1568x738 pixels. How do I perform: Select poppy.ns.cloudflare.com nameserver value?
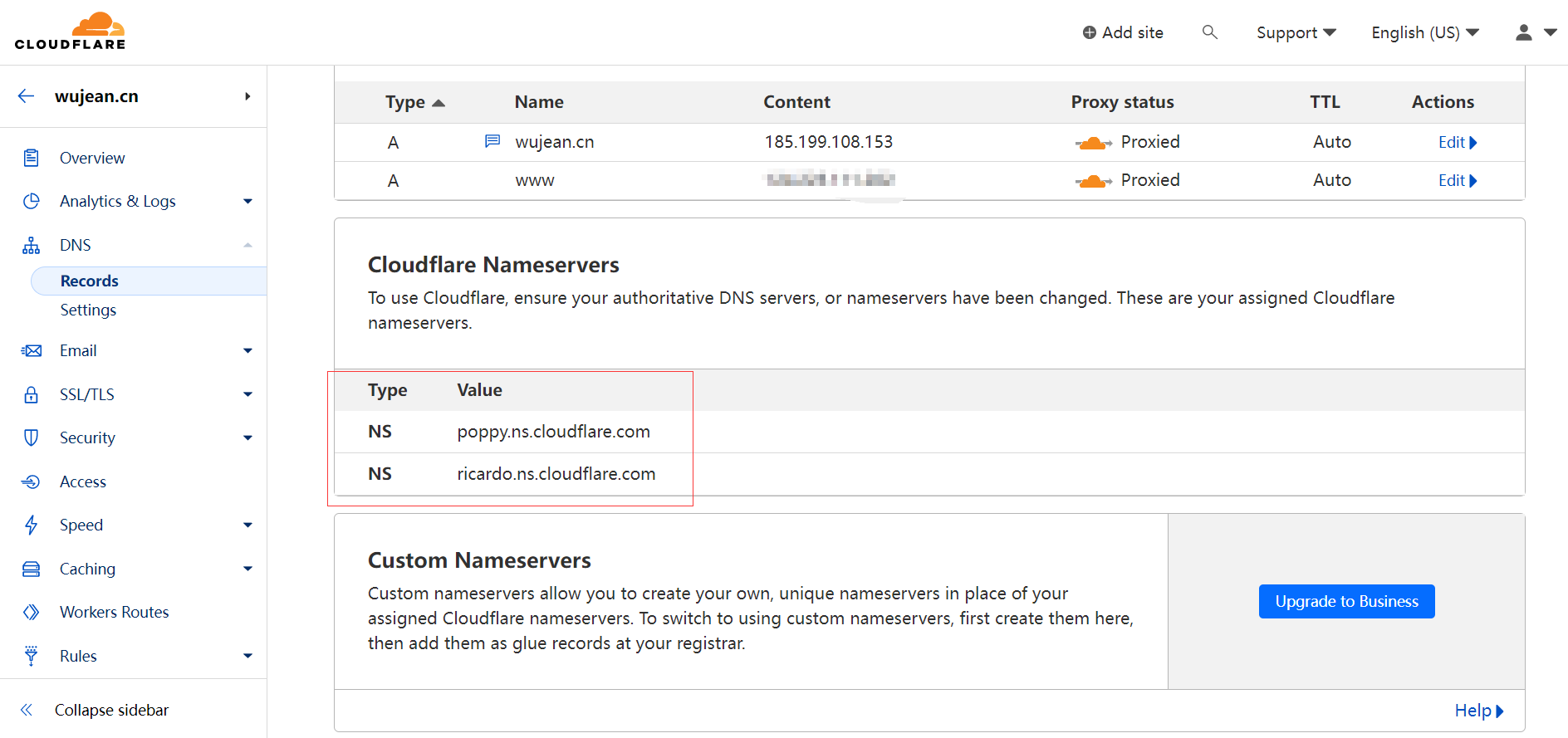pyautogui.click(x=553, y=432)
